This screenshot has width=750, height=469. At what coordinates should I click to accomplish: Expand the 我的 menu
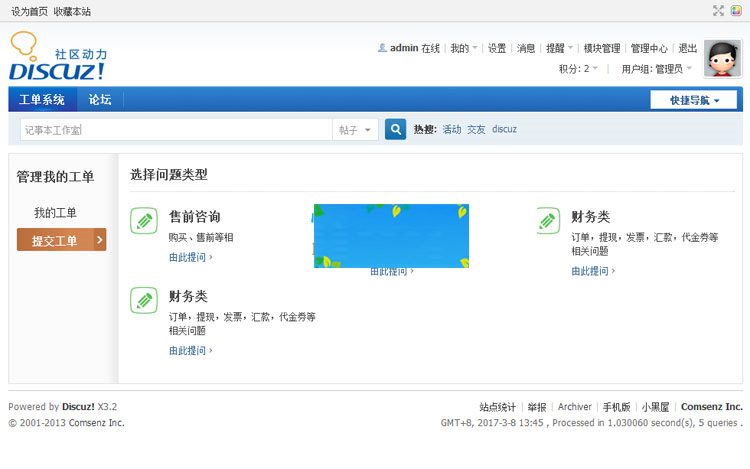tap(463, 48)
